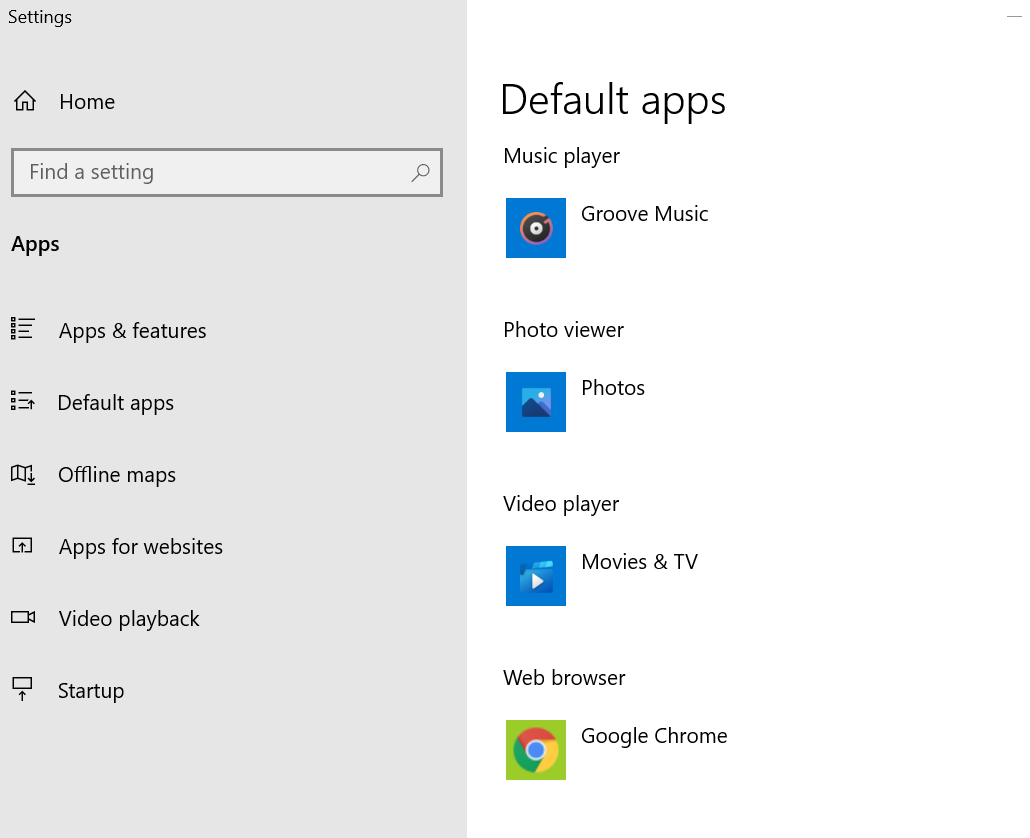Click the Video playback camera icon
The image size is (1030, 838).
pos(23,617)
